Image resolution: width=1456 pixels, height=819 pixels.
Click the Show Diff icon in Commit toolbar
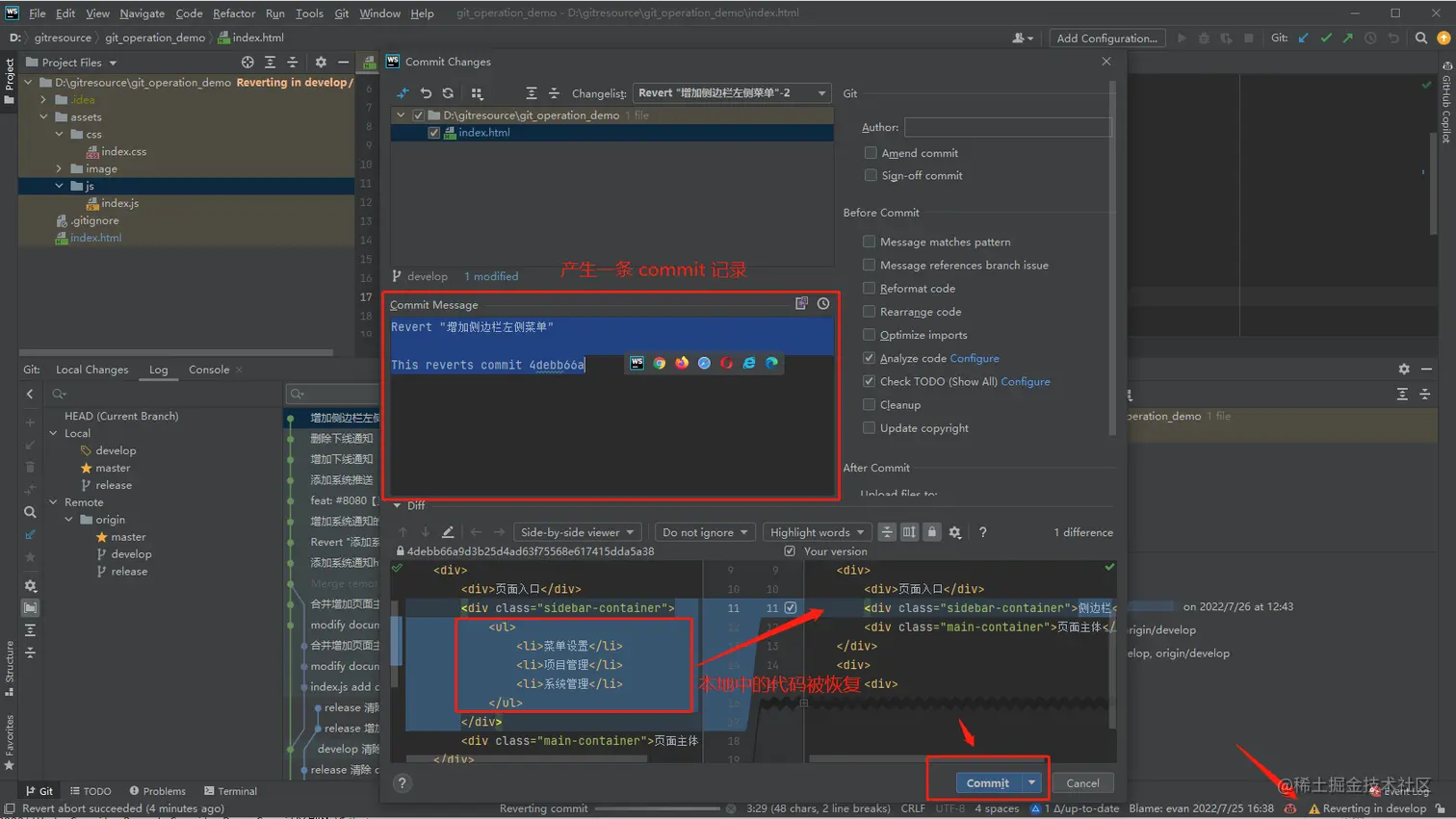[403, 93]
